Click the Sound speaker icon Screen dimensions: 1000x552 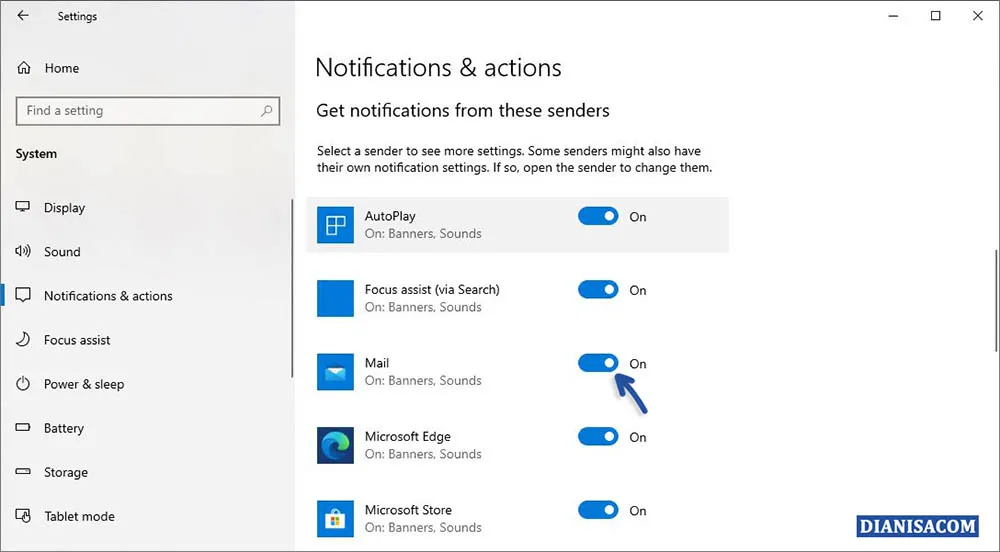[23, 251]
